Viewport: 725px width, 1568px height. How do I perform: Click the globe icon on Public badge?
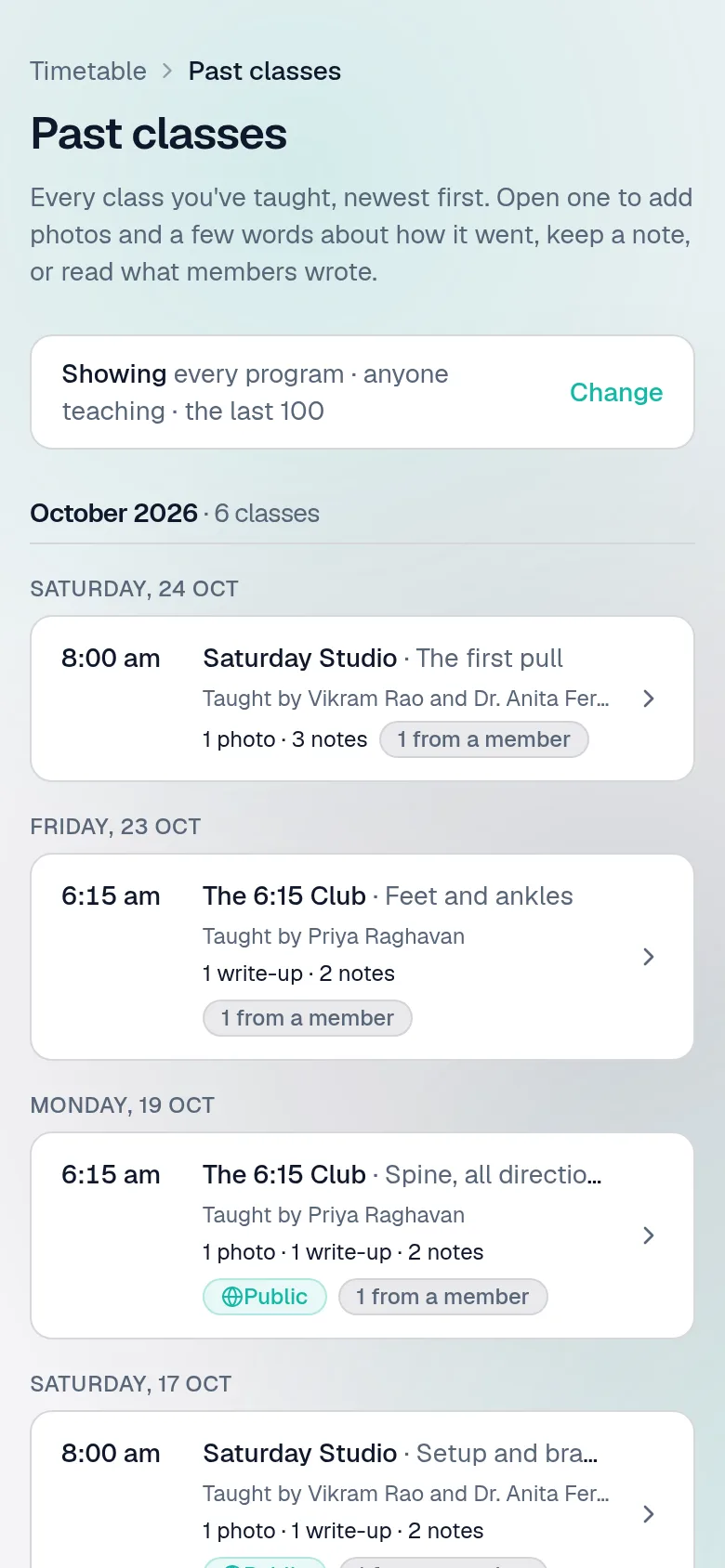coord(232,1297)
